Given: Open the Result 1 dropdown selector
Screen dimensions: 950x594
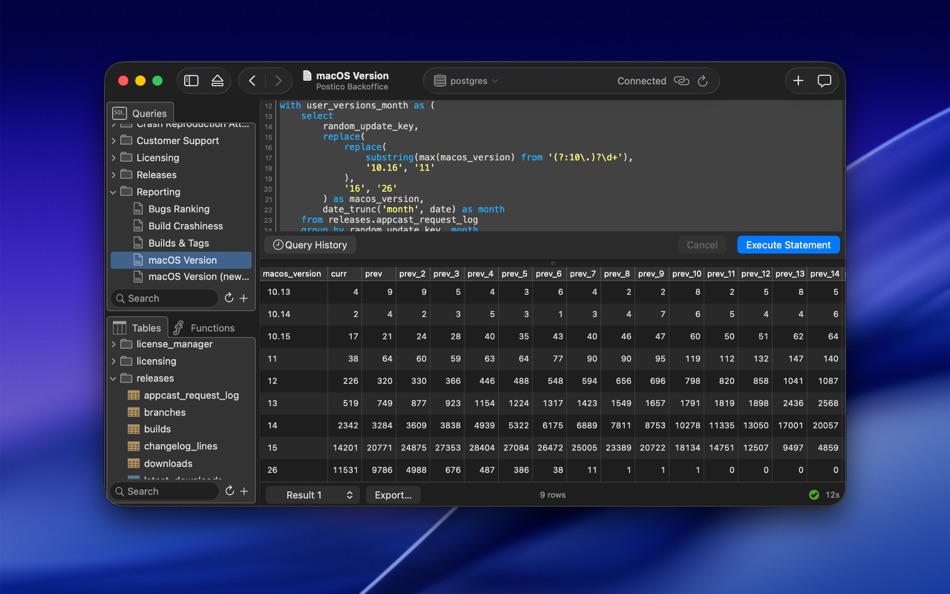Looking at the screenshot, I should click(312, 494).
